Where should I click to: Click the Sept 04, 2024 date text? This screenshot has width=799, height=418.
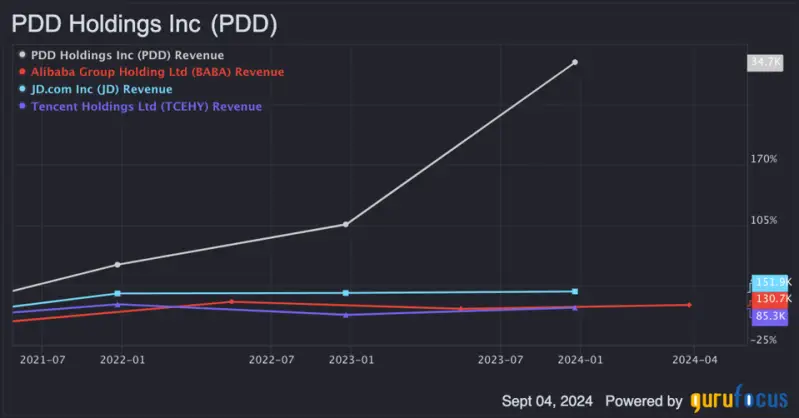547,401
